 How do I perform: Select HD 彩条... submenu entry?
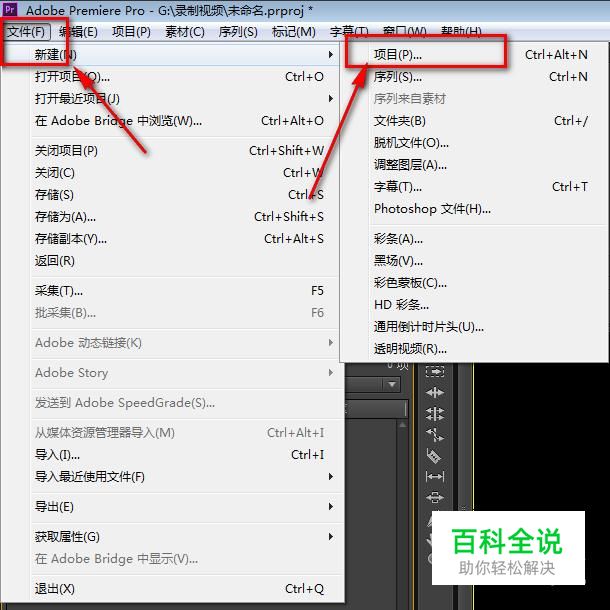pyautogui.click(x=474, y=305)
